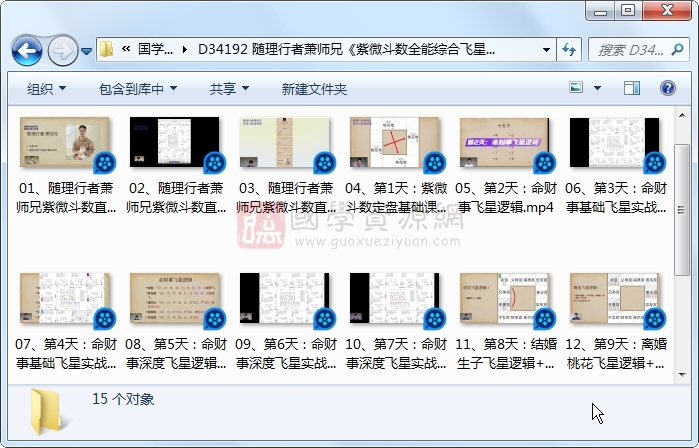Viewport: 699px width, 448px height.
Task: Open the 组织 menu
Action: tap(46, 89)
